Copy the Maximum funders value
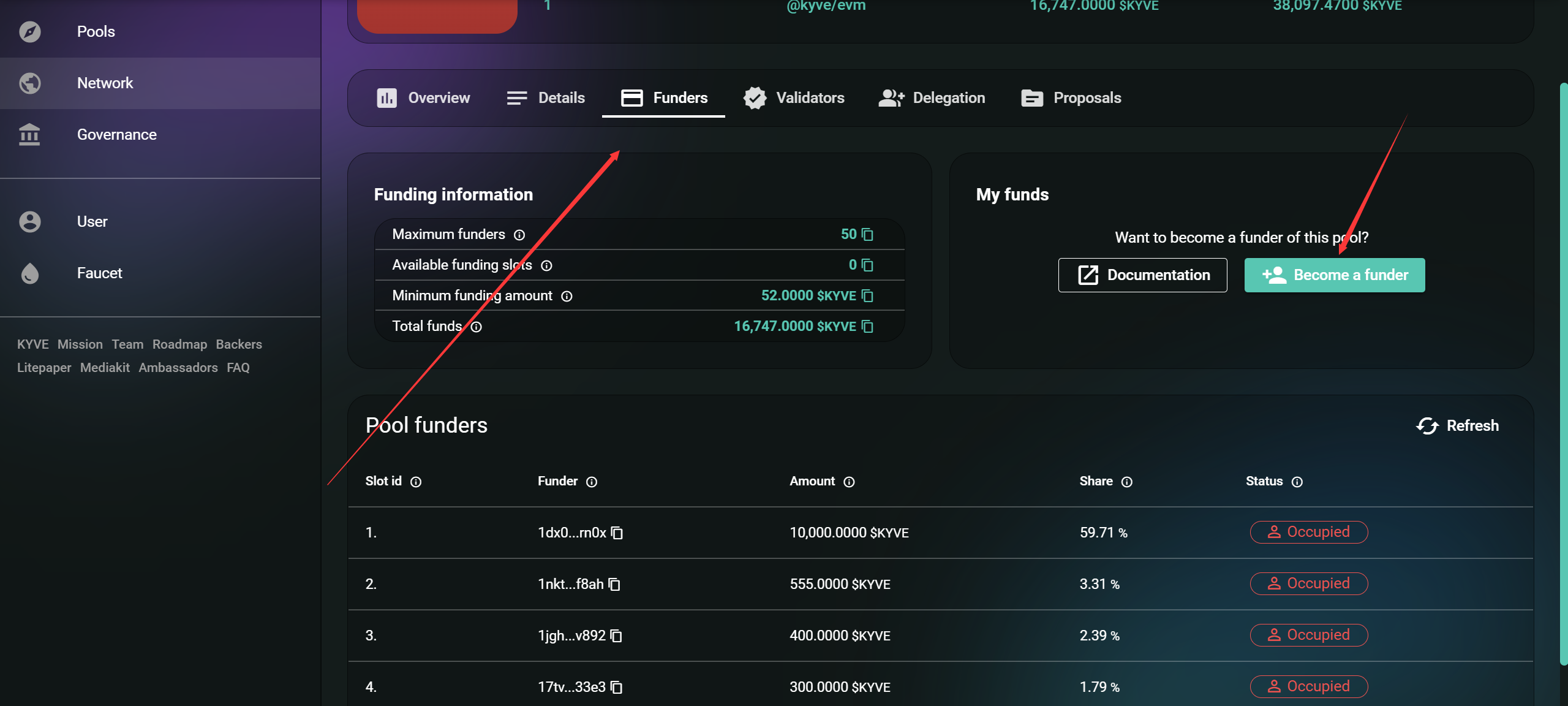The height and width of the screenshot is (706, 1568). (x=867, y=235)
